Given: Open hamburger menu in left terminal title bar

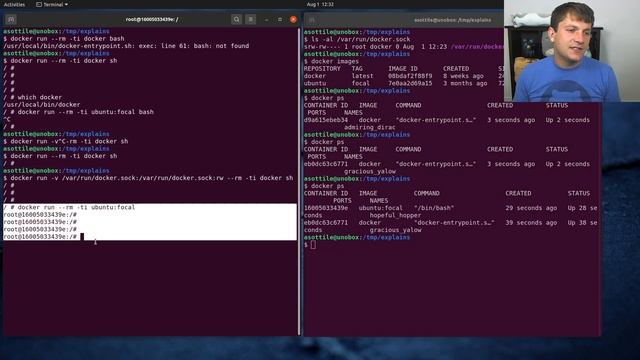Looking at the screenshot, I should click(251, 19).
